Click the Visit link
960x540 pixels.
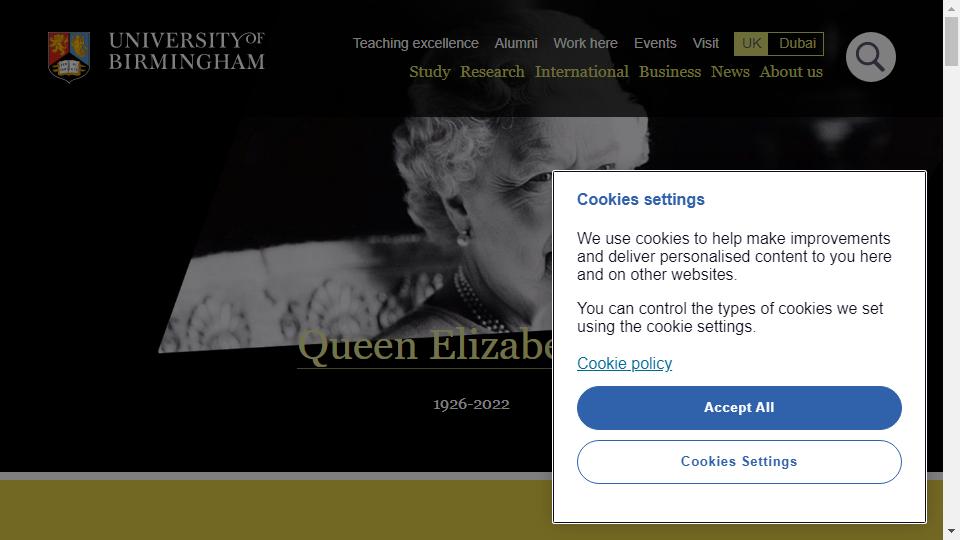[705, 43]
